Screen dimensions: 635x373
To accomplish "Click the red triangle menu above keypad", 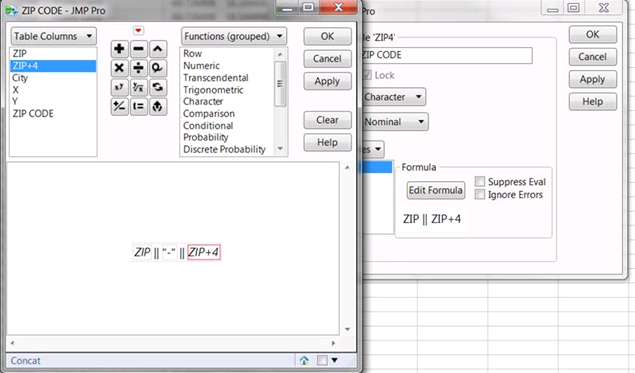I will pyautogui.click(x=138, y=30).
